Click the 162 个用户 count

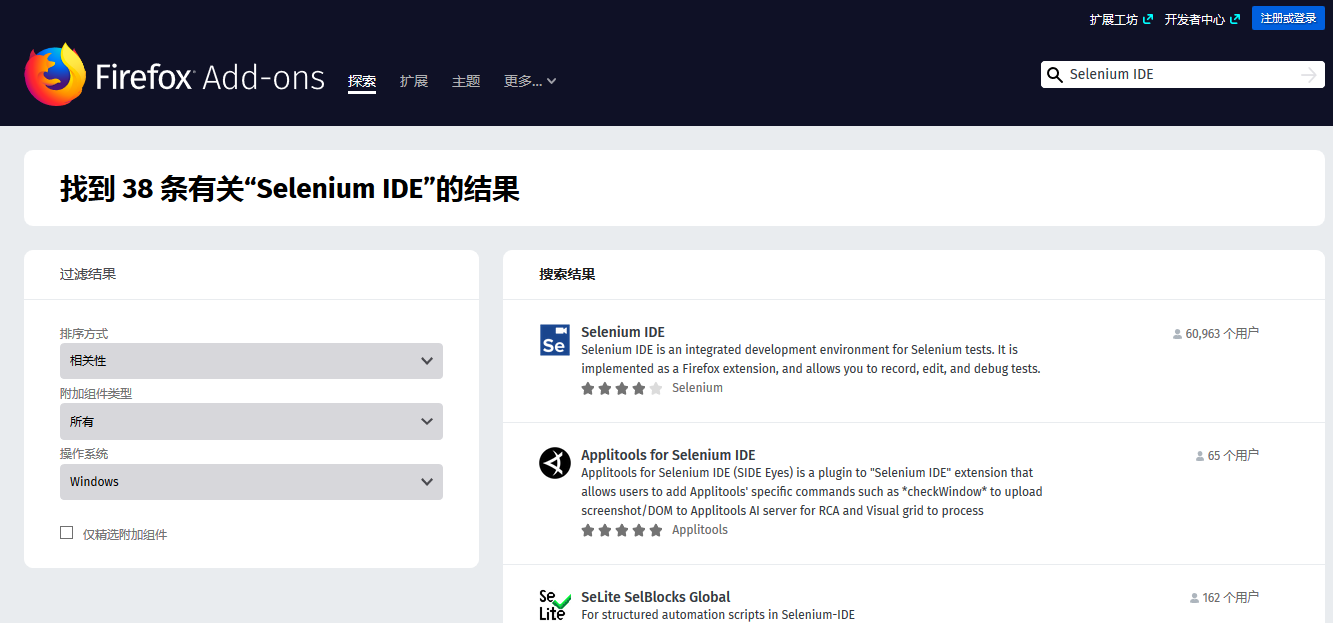(x=1230, y=598)
